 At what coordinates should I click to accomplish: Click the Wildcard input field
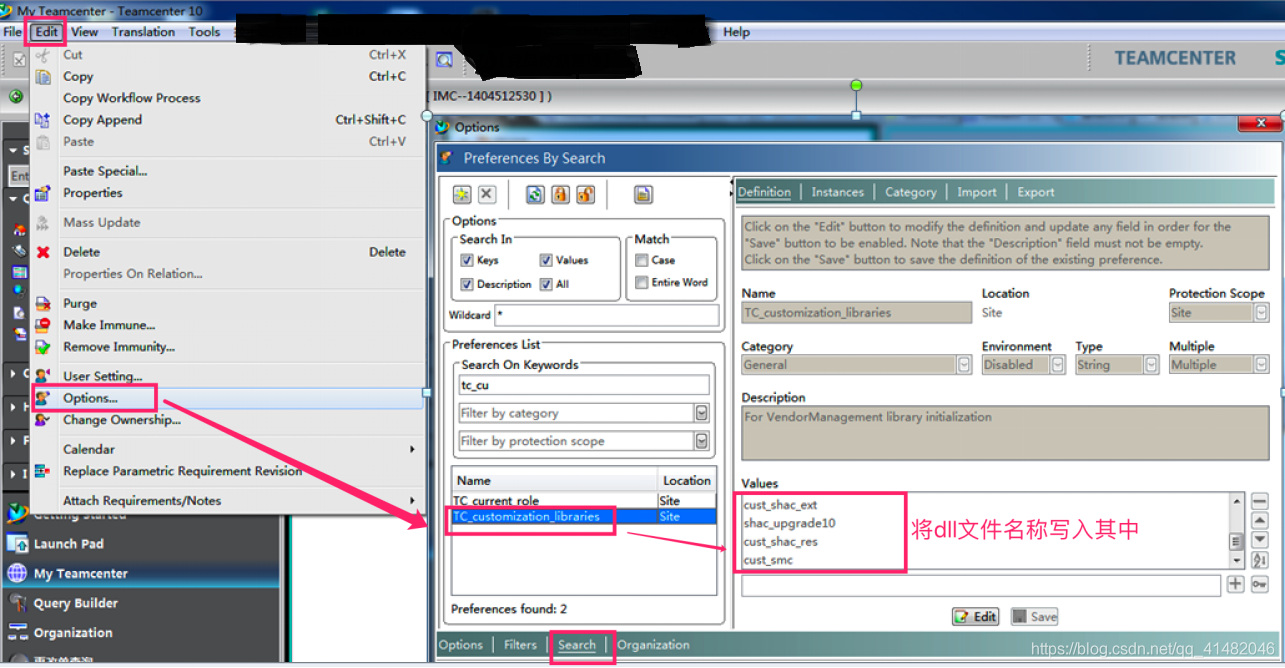[x=606, y=315]
